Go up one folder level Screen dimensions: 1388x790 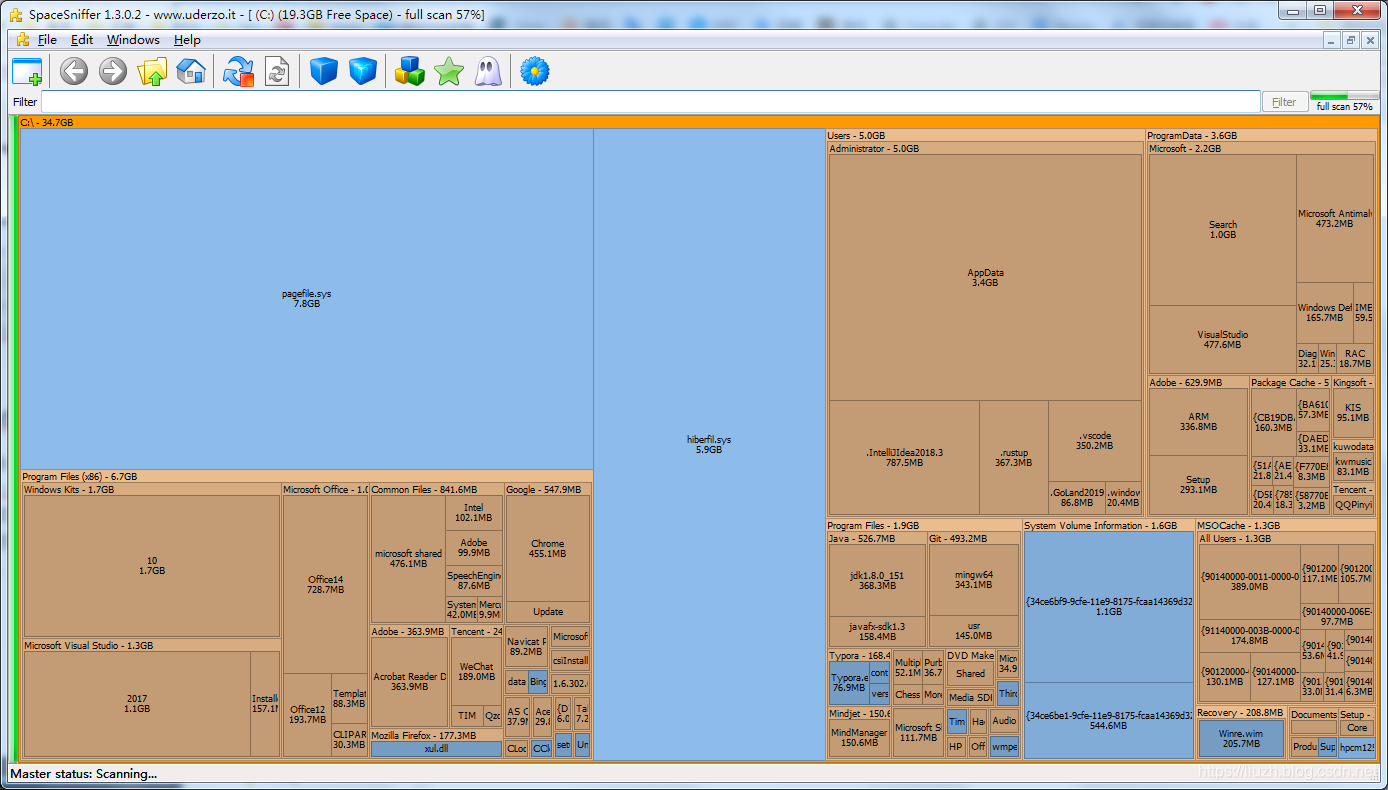click(x=152, y=71)
